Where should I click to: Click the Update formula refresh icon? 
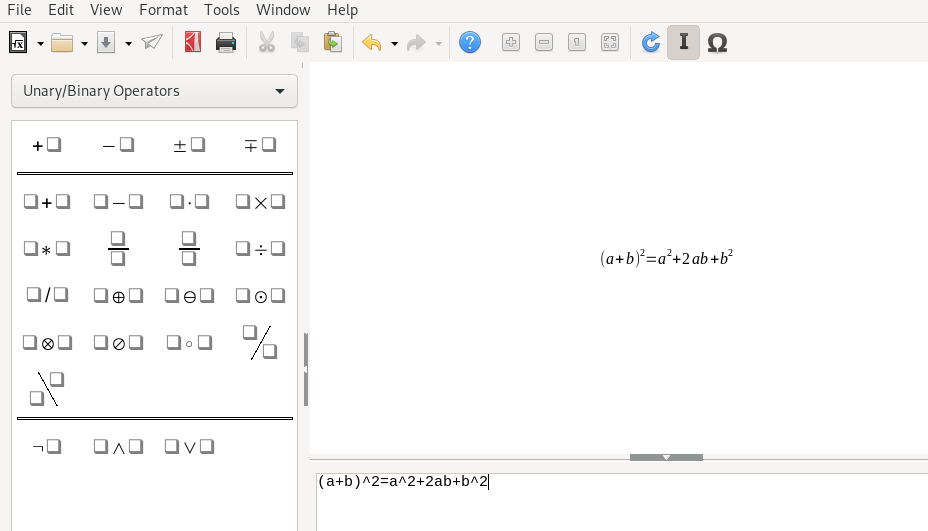tap(651, 42)
